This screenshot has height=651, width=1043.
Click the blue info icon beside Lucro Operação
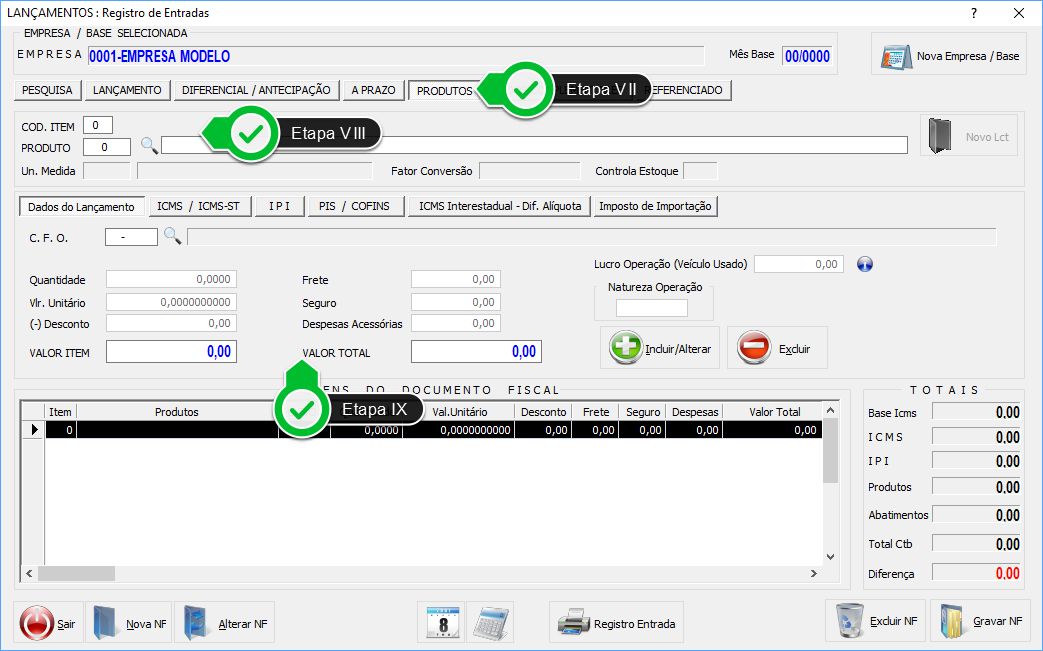pos(866,264)
